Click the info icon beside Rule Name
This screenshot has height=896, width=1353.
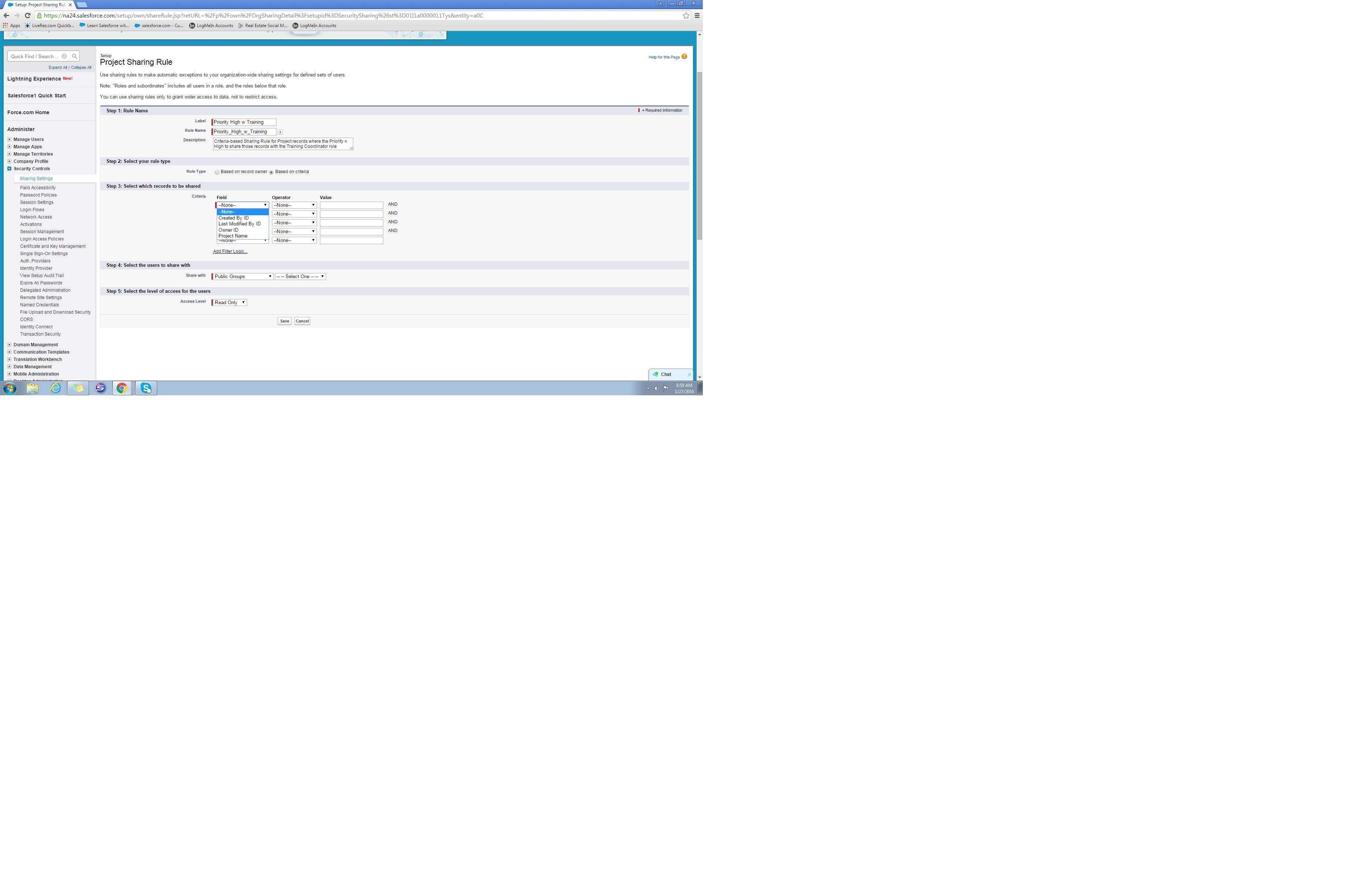pos(280,131)
